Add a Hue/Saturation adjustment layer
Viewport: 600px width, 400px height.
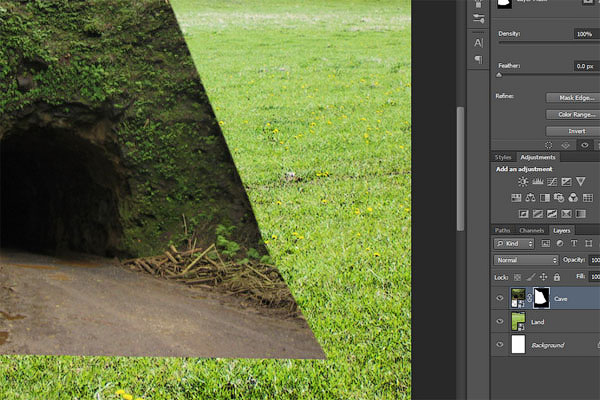516,198
